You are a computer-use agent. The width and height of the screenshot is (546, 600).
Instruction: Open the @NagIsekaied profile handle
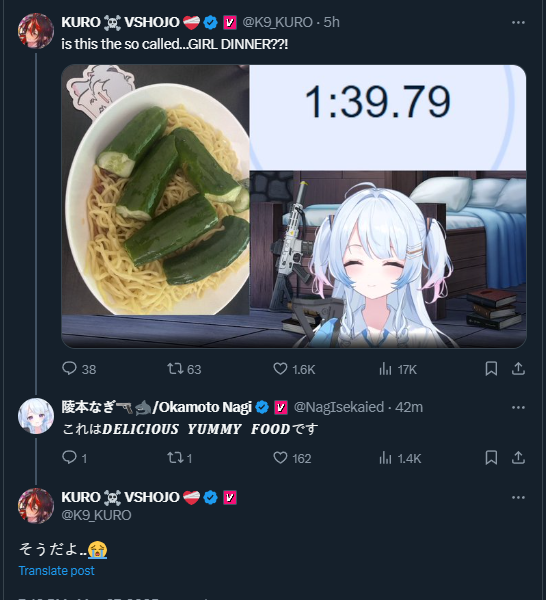[x=339, y=407]
